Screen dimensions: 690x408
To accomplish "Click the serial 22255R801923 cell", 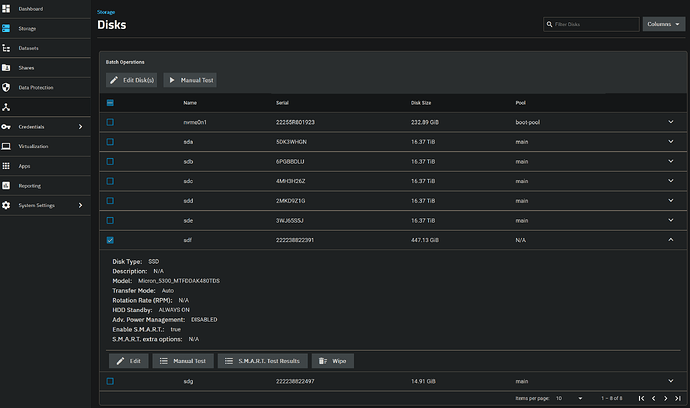I will [295, 122].
